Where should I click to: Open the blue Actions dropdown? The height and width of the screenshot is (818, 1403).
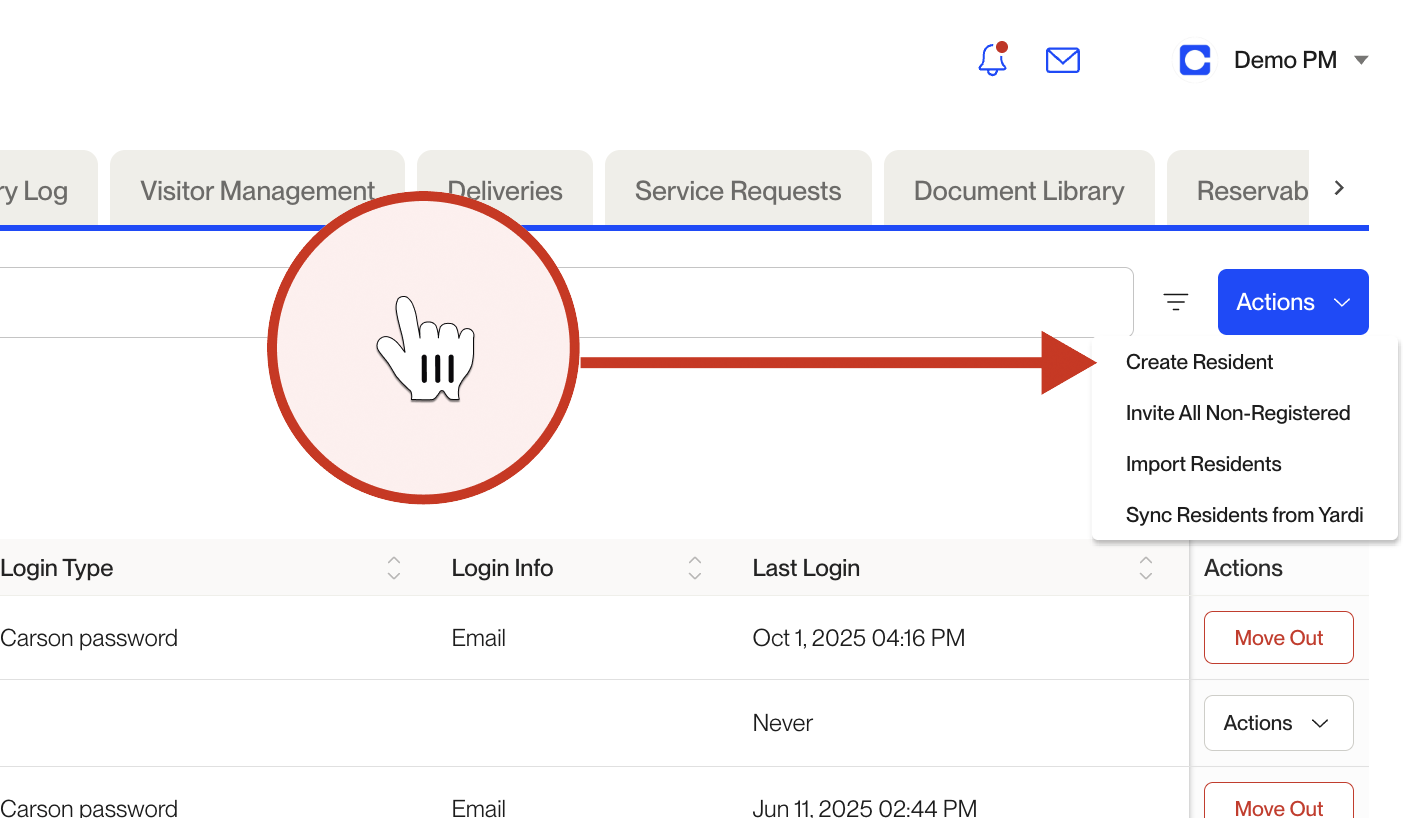pos(1293,302)
